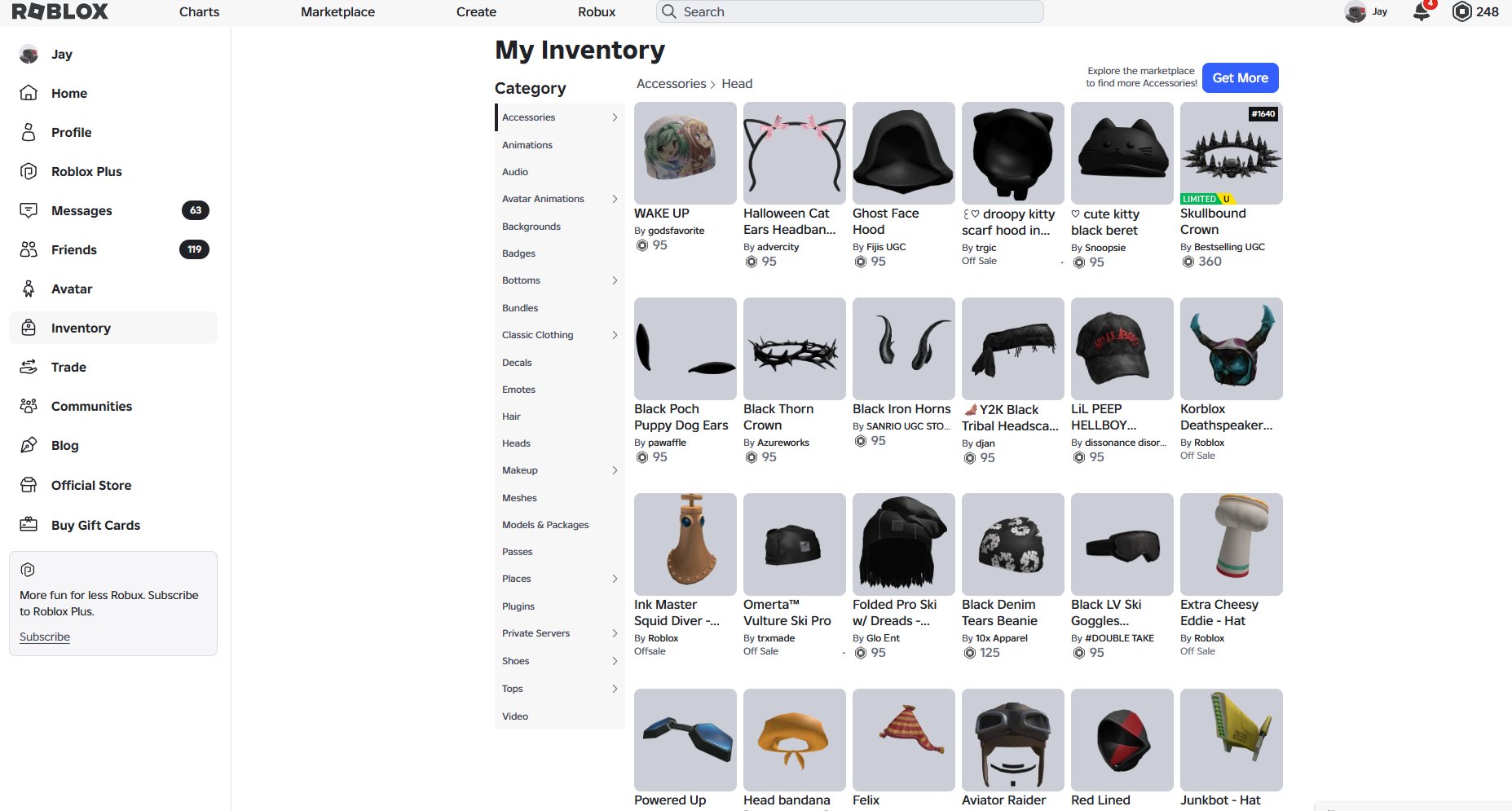Open Messages envelope icon
The height and width of the screenshot is (811, 1512).
click(29, 210)
